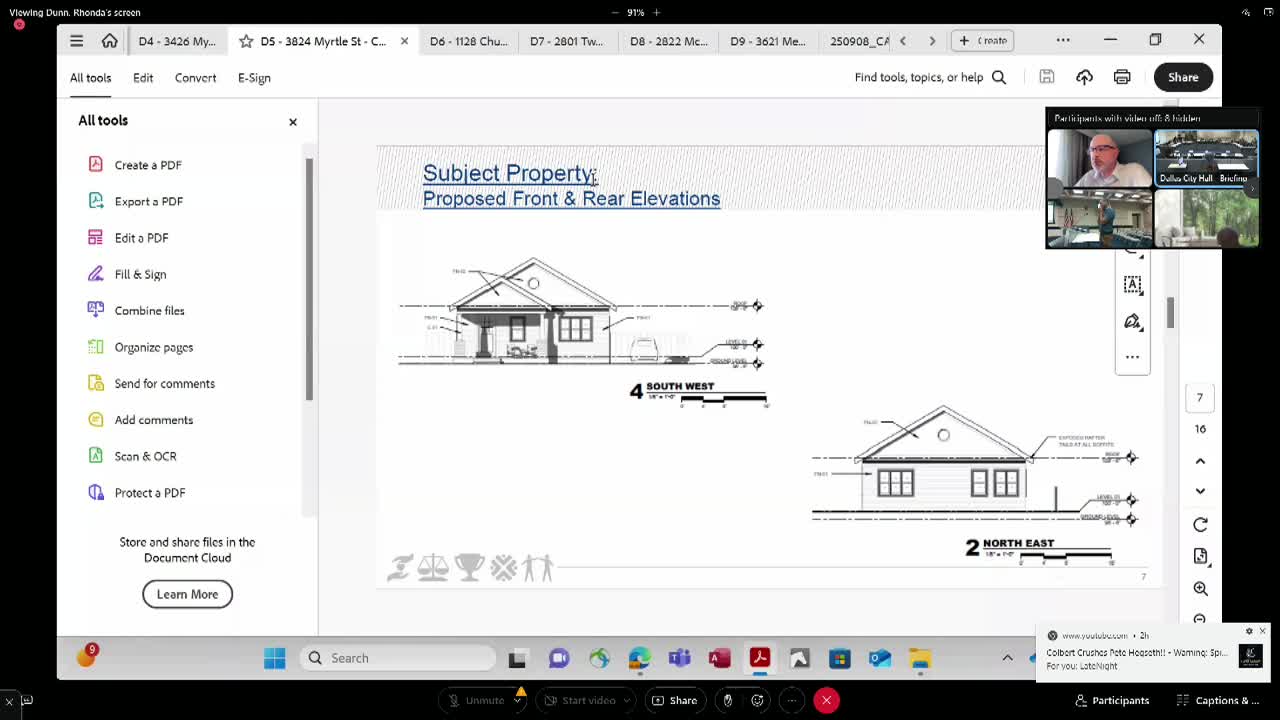Screen dimensions: 1280x720
Task: Expand more quick tools with the ellipsis
Action: (x=1132, y=357)
